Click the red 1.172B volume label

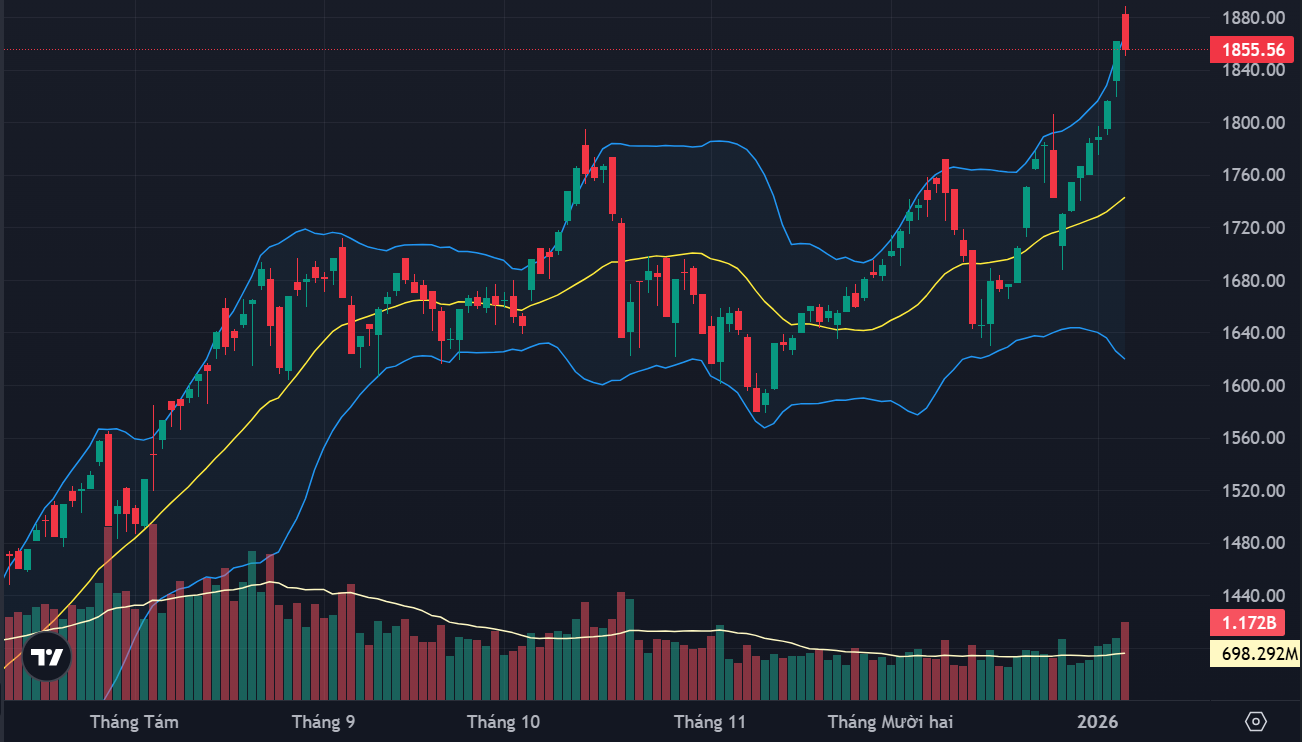1247,622
